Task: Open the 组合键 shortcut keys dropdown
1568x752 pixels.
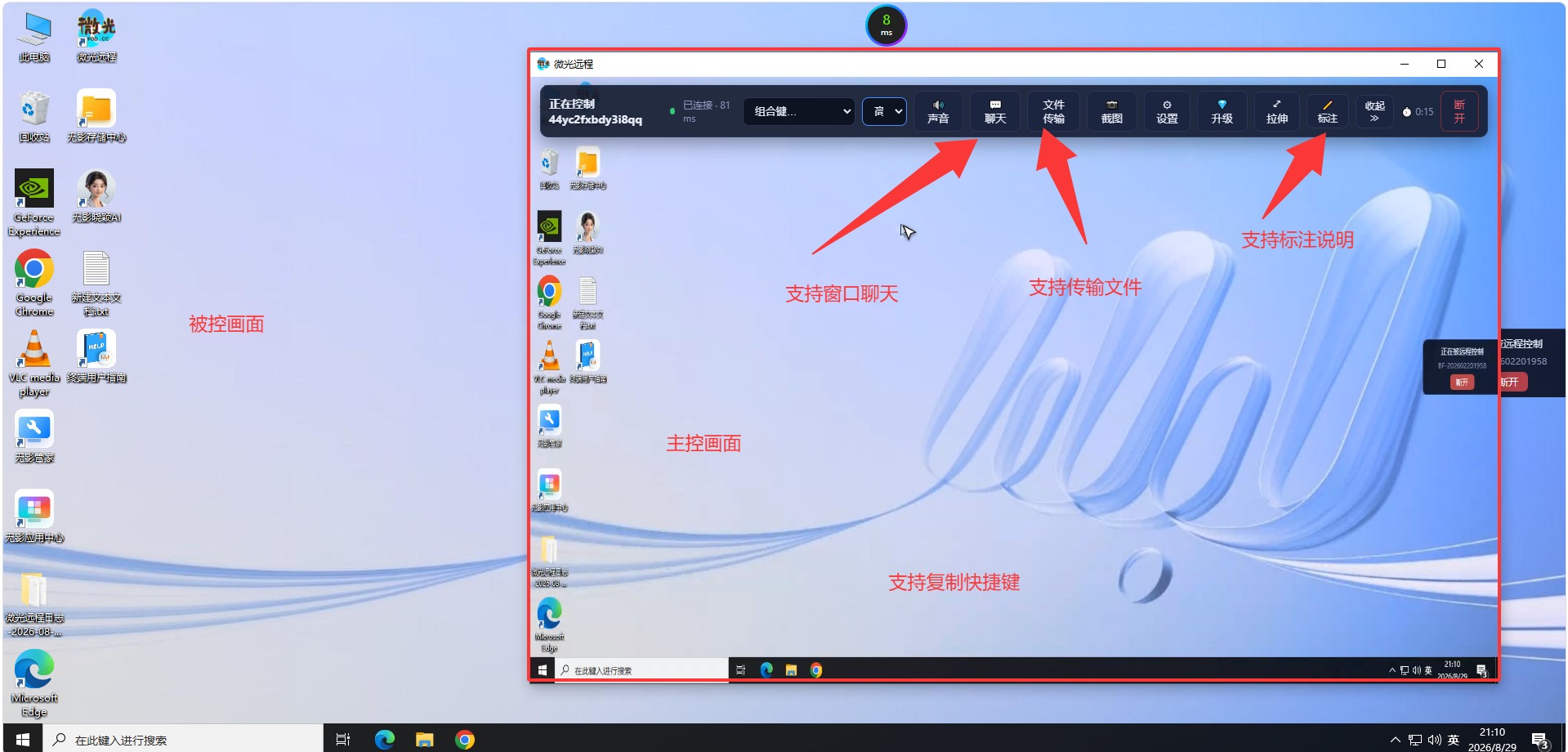Action: [x=799, y=111]
